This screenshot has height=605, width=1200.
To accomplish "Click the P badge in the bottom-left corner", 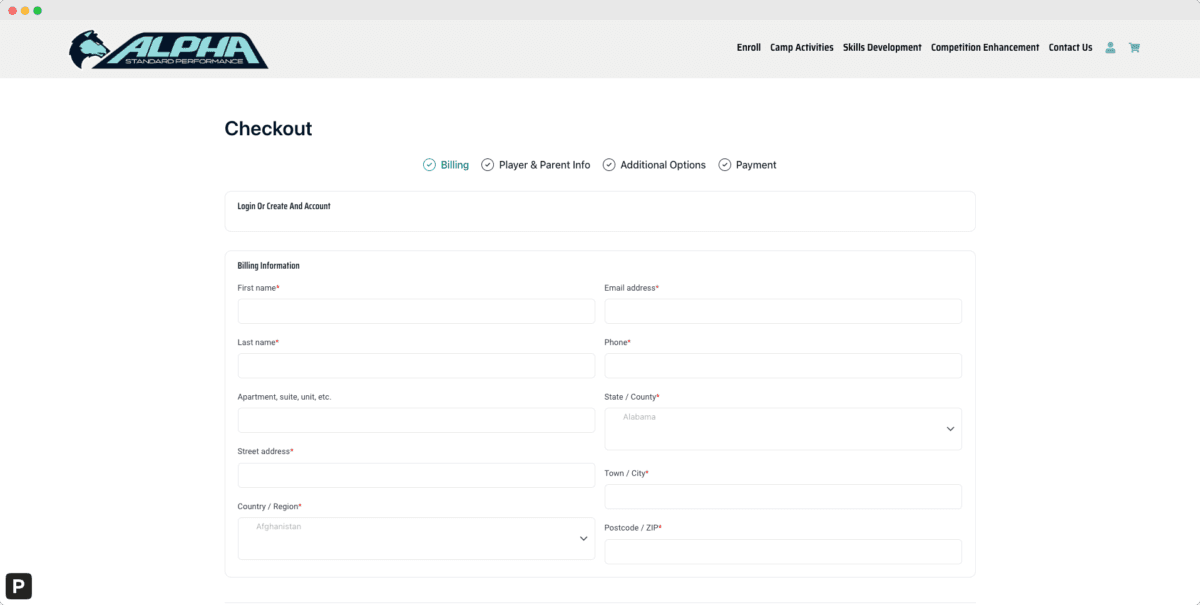I will click(18, 586).
